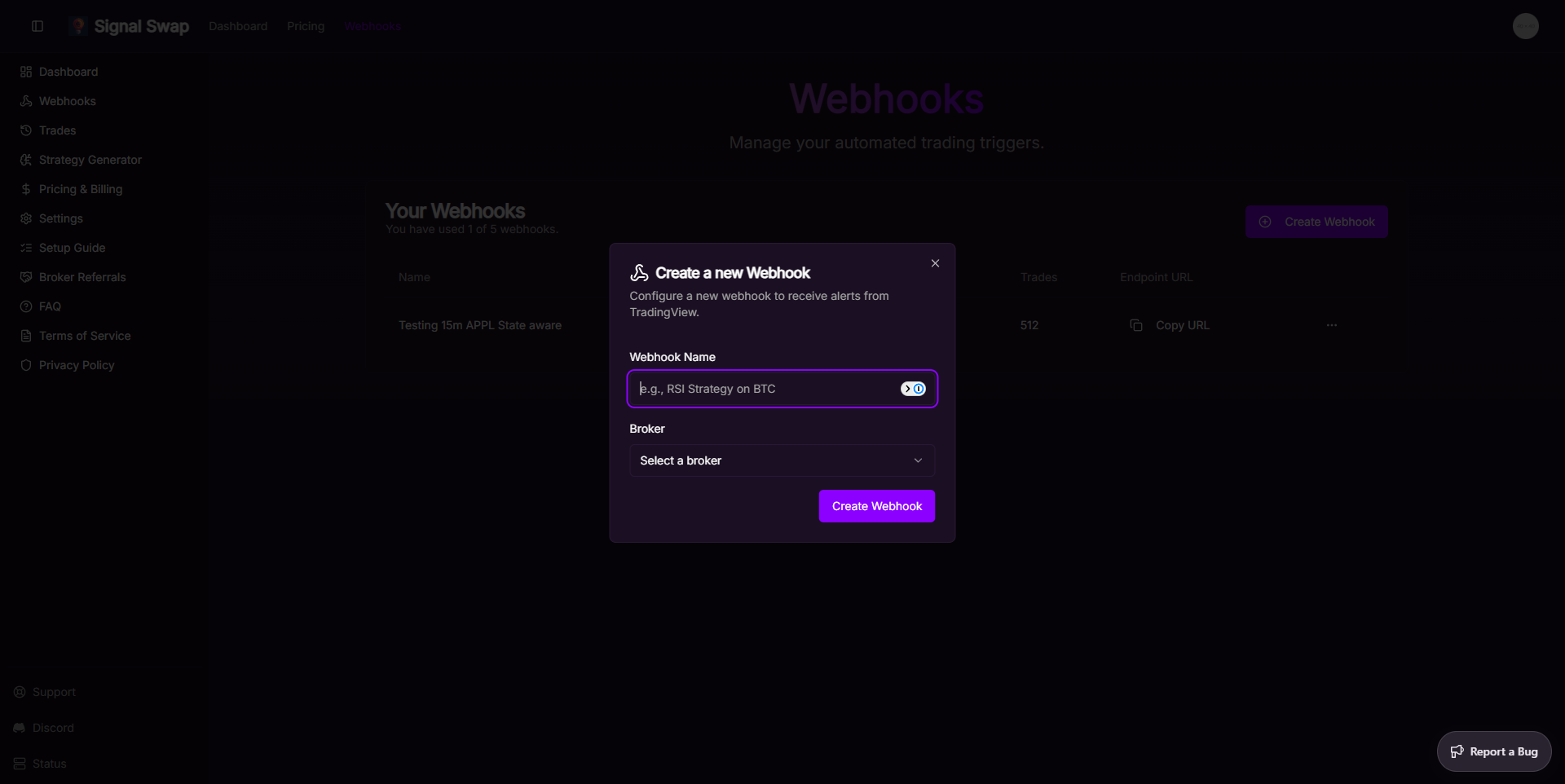Image resolution: width=1565 pixels, height=784 pixels.
Task: Click the Signal Swap logo
Action: pyautogui.click(x=128, y=25)
